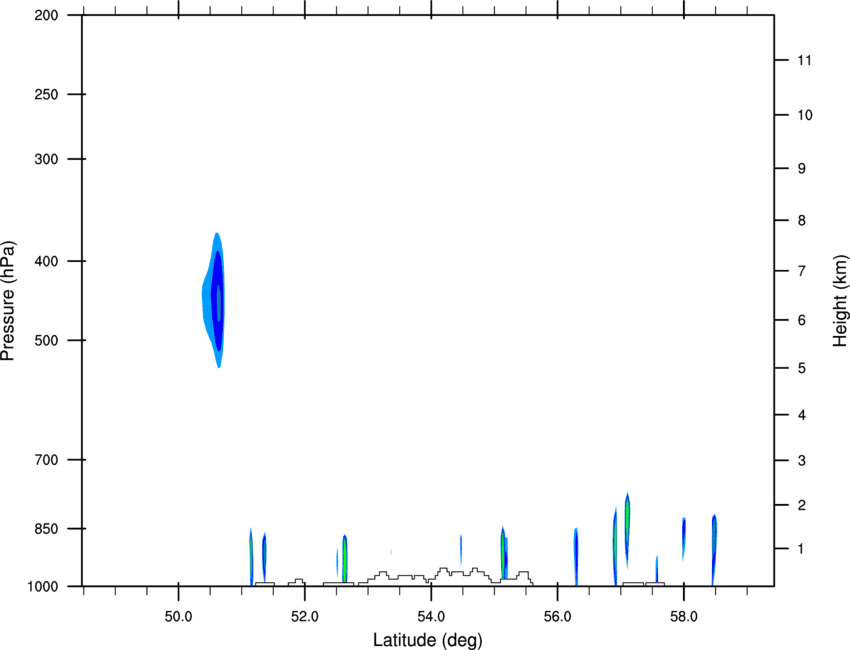Click pressure tick label 700
Viewport: 850px width, 650px height.
tap(46, 460)
